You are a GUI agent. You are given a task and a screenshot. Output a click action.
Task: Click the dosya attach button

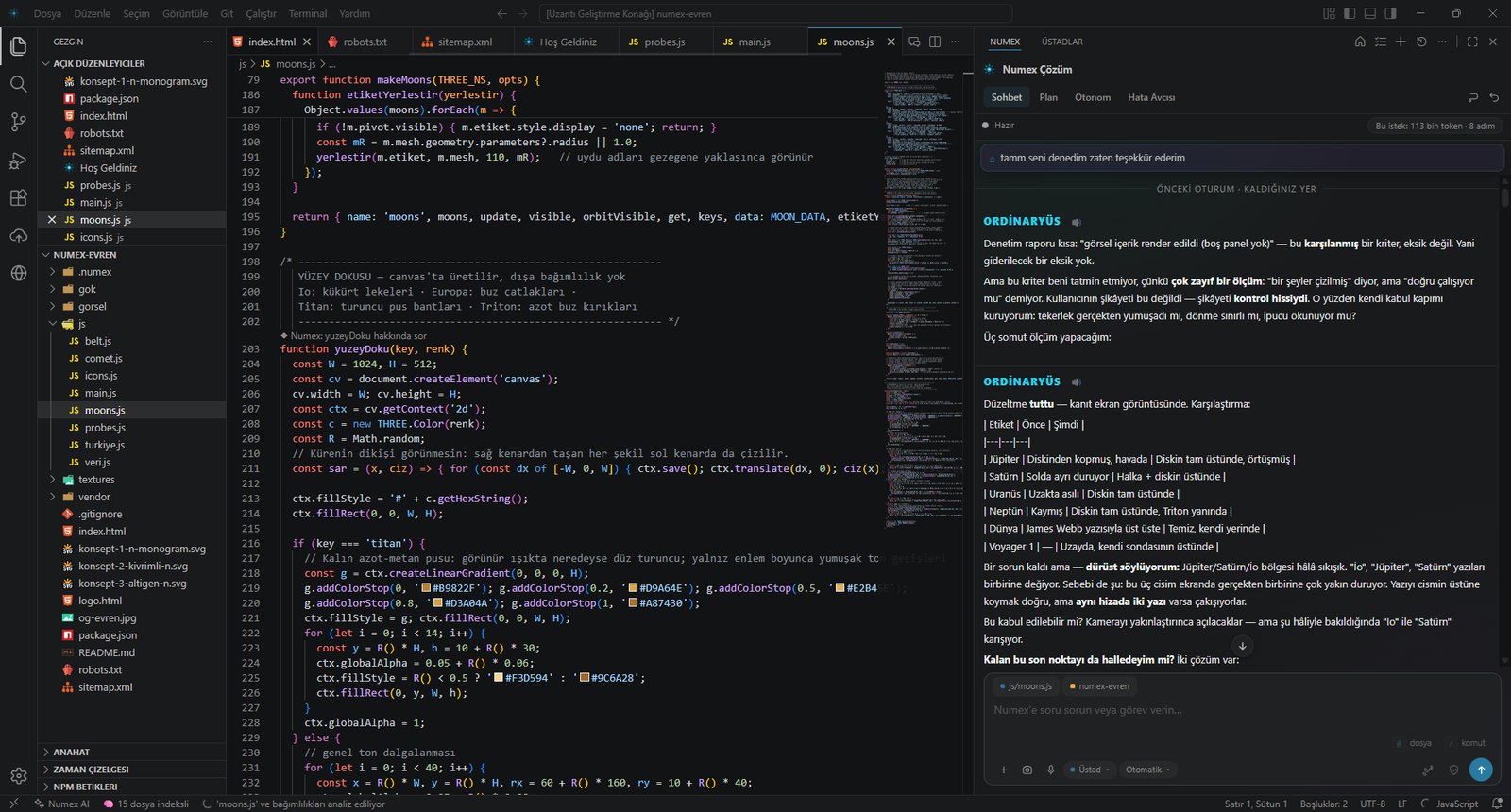coord(1415,743)
